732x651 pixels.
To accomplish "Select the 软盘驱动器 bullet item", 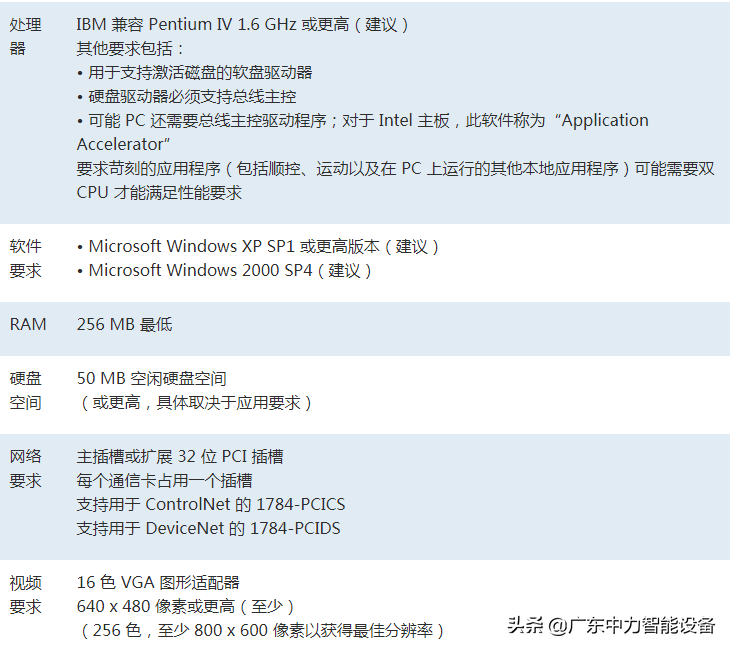I will 195,72.
